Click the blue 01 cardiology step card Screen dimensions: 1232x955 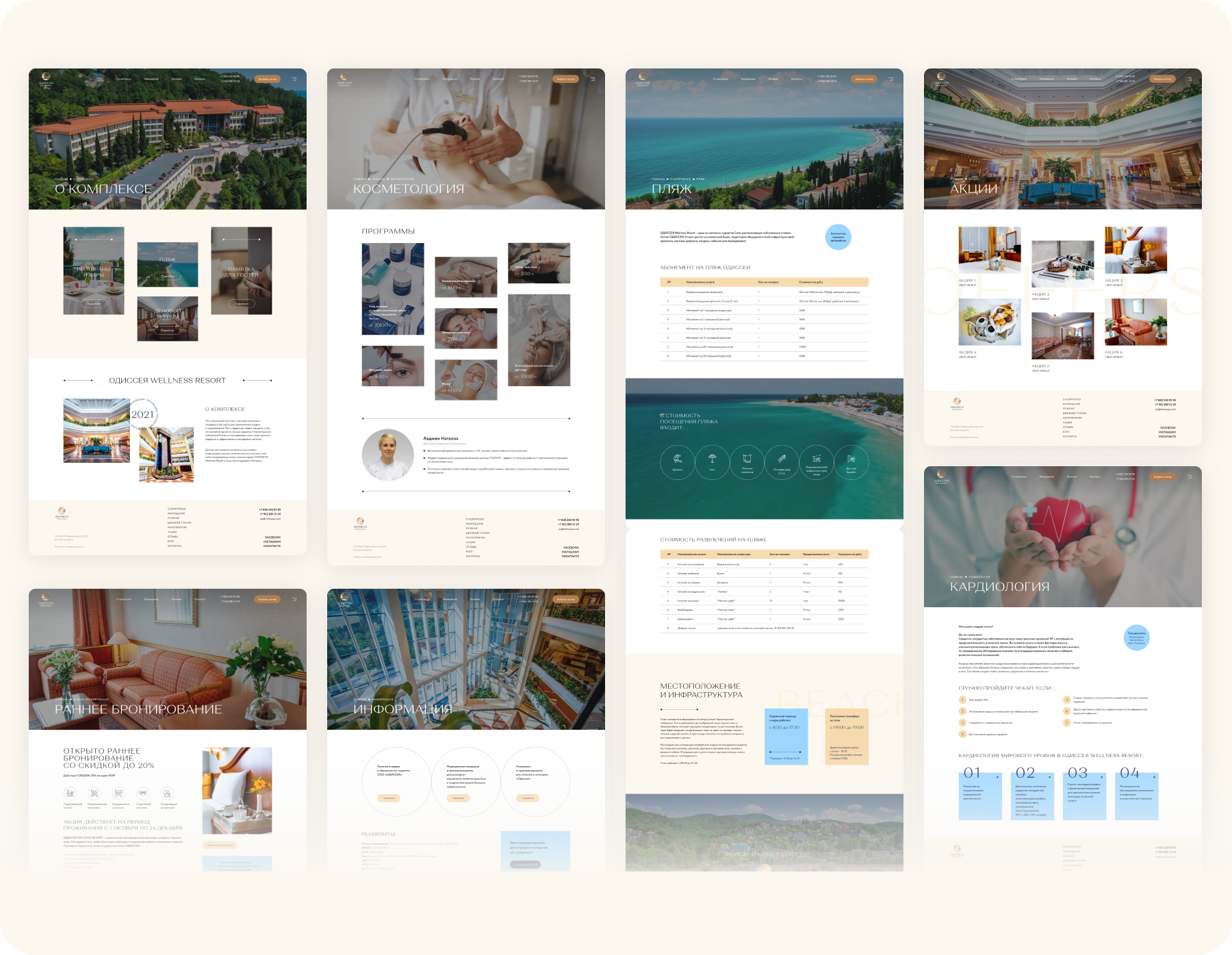(x=979, y=795)
